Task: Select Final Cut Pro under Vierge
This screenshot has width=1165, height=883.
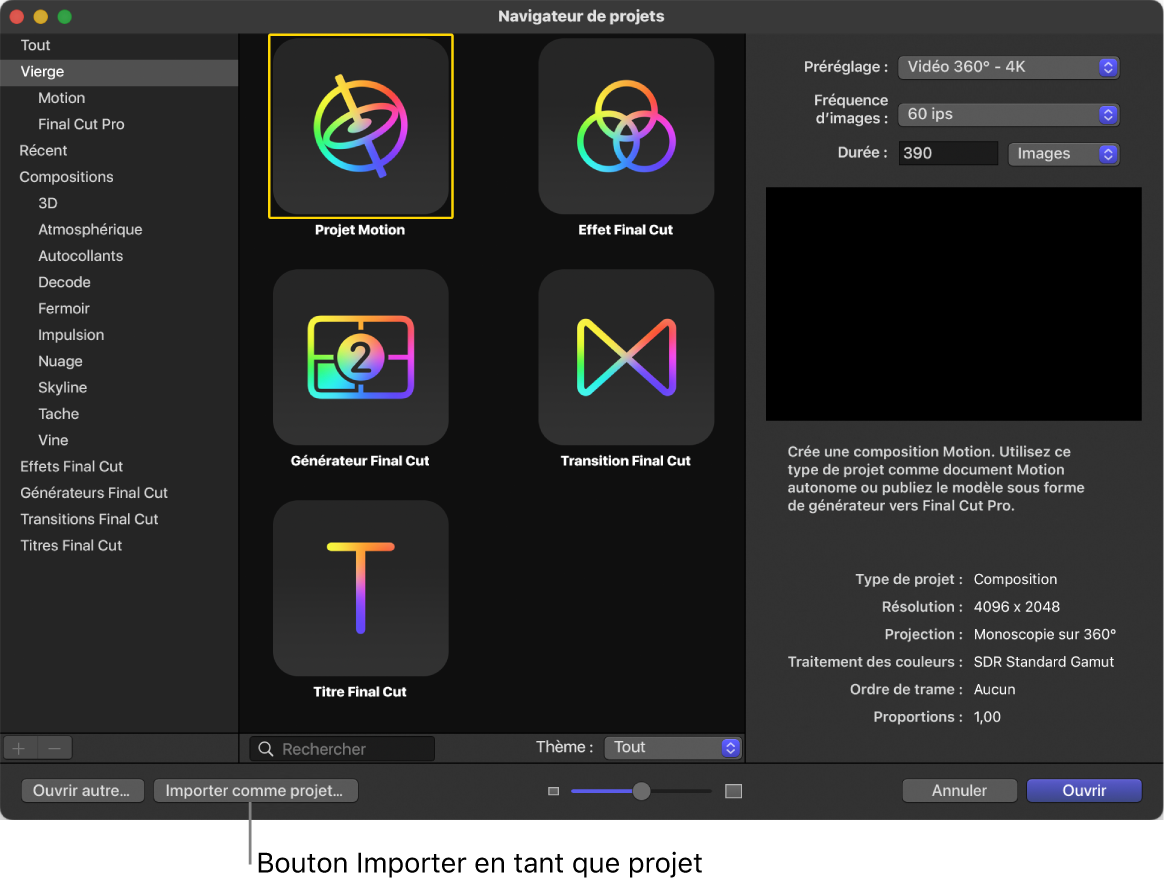Action: coord(119,124)
